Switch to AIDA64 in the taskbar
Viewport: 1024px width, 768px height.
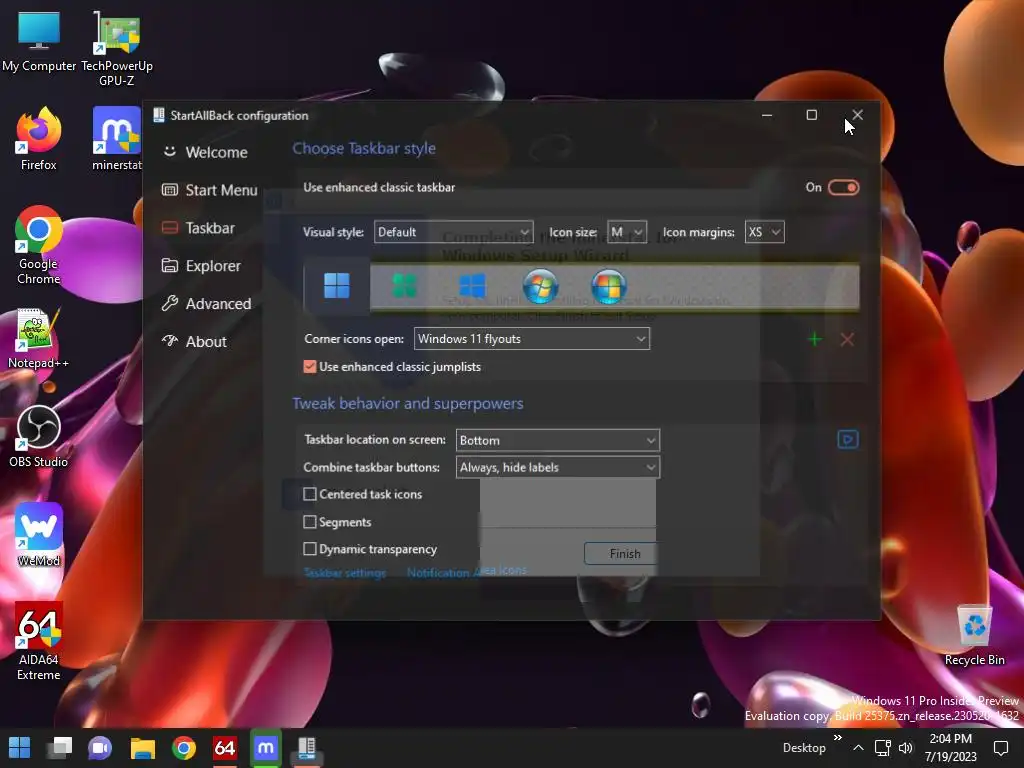(225, 748)
